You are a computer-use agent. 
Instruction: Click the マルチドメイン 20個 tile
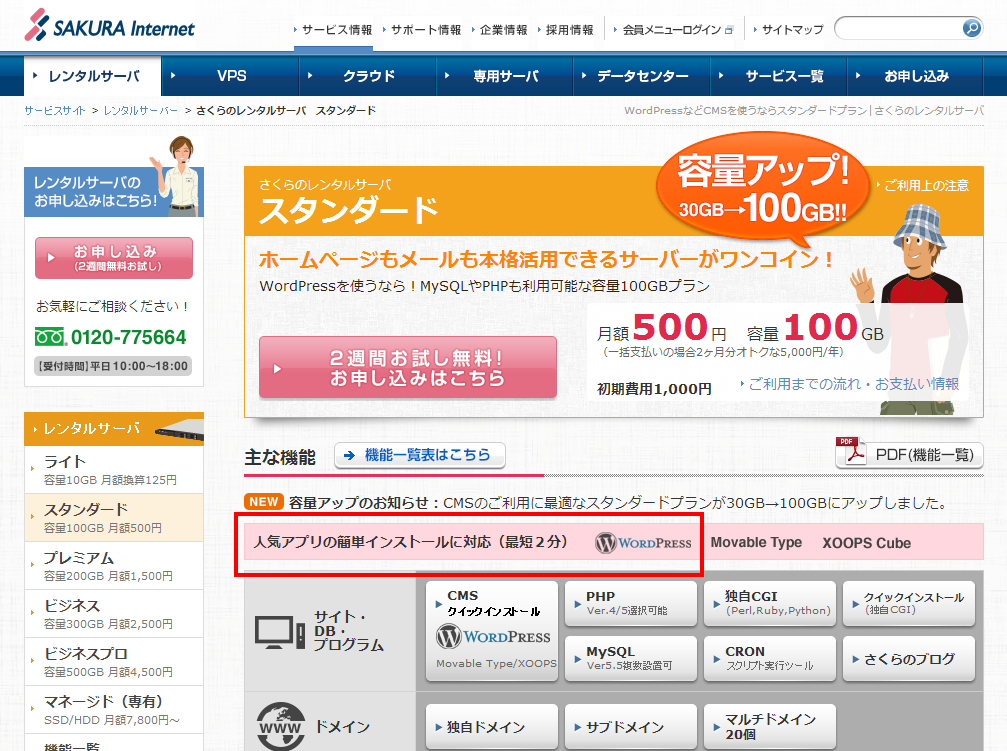coord(770,727)
